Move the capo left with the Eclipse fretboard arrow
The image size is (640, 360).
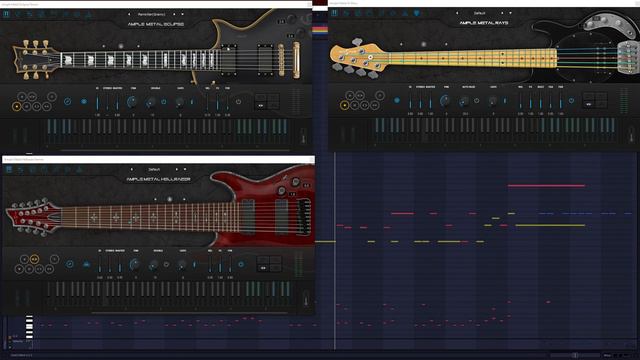[104, 46]
